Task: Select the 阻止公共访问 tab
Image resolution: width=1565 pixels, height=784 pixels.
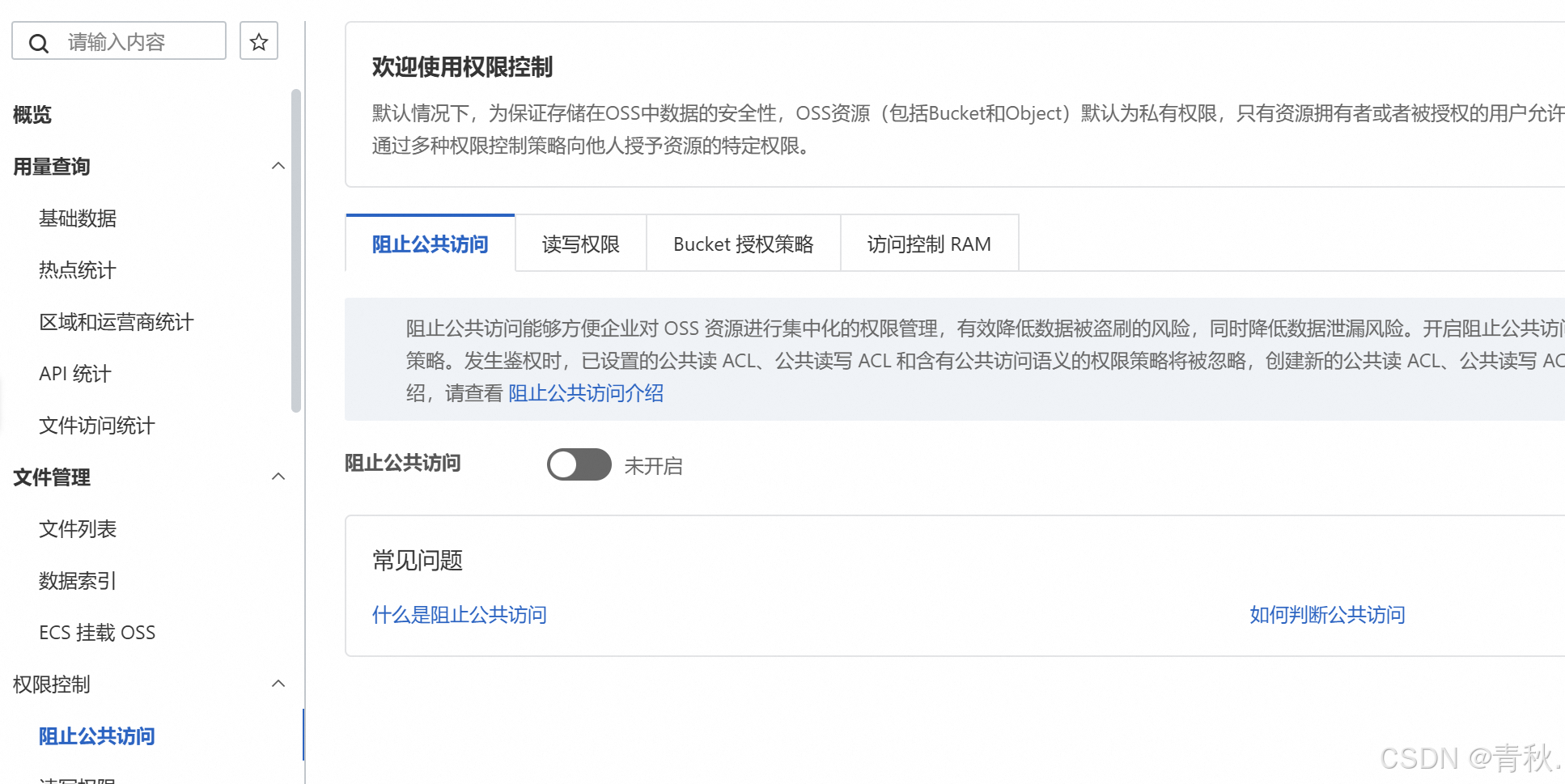Action: click(430, 244)
